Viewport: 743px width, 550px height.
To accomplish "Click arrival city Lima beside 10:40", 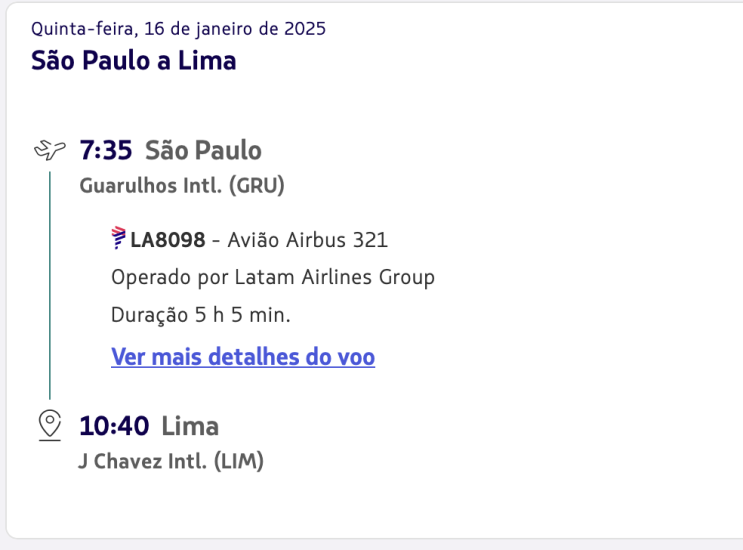I will [x=190, y=426].
